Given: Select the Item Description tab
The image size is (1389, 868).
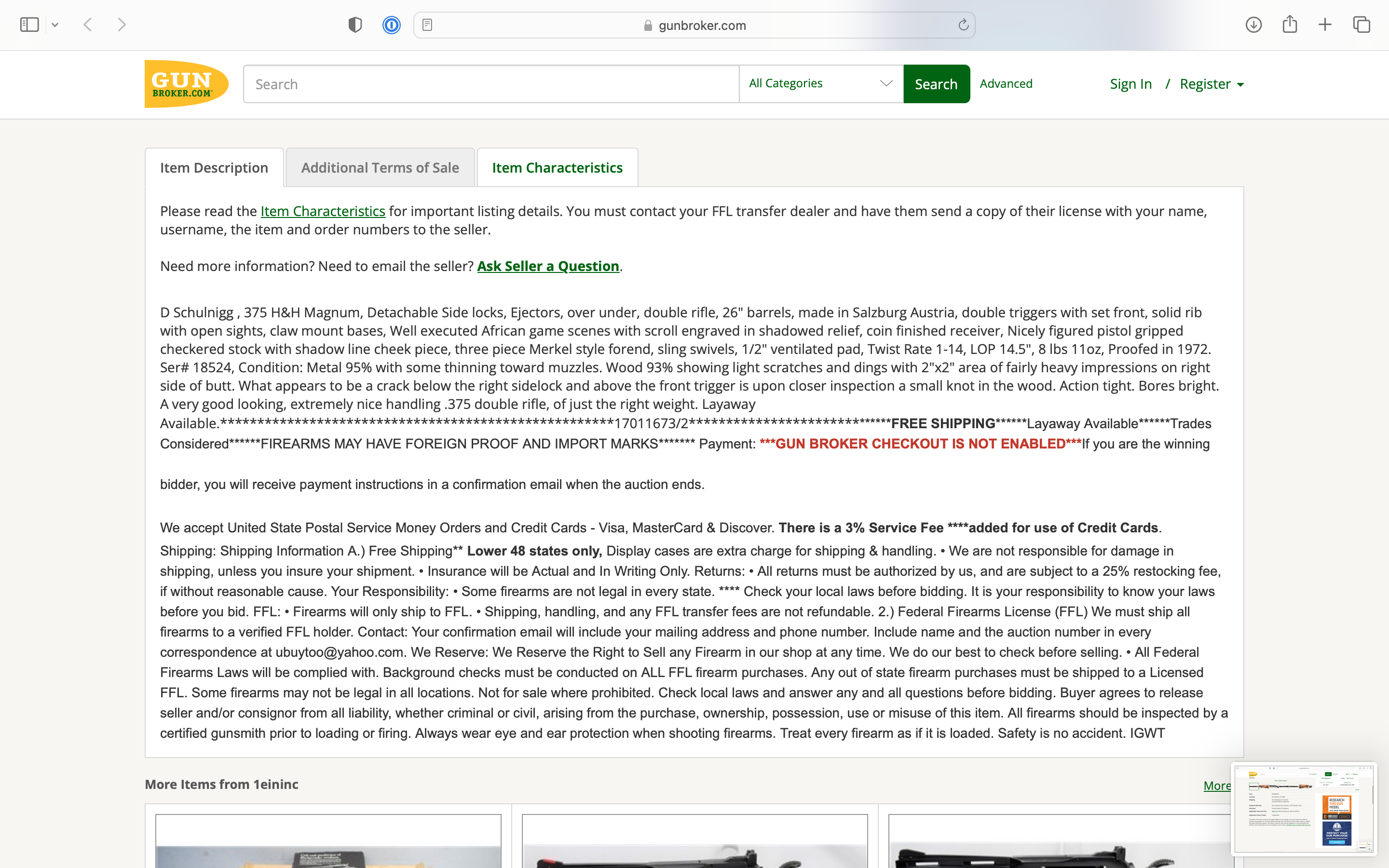Looking at the screenshot, I should (214, 168).
